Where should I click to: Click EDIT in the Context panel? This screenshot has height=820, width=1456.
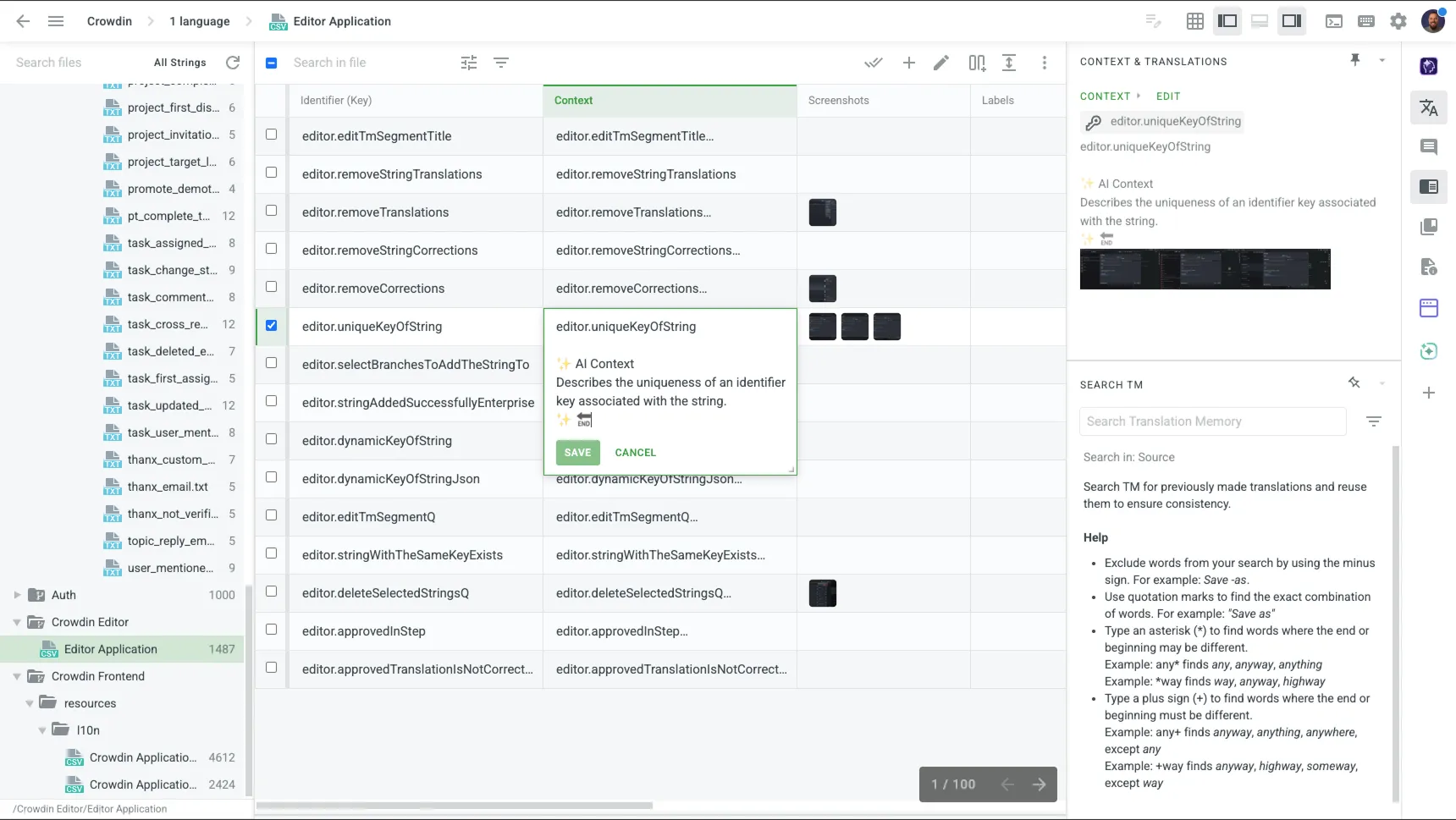[x=1168, y=96]
